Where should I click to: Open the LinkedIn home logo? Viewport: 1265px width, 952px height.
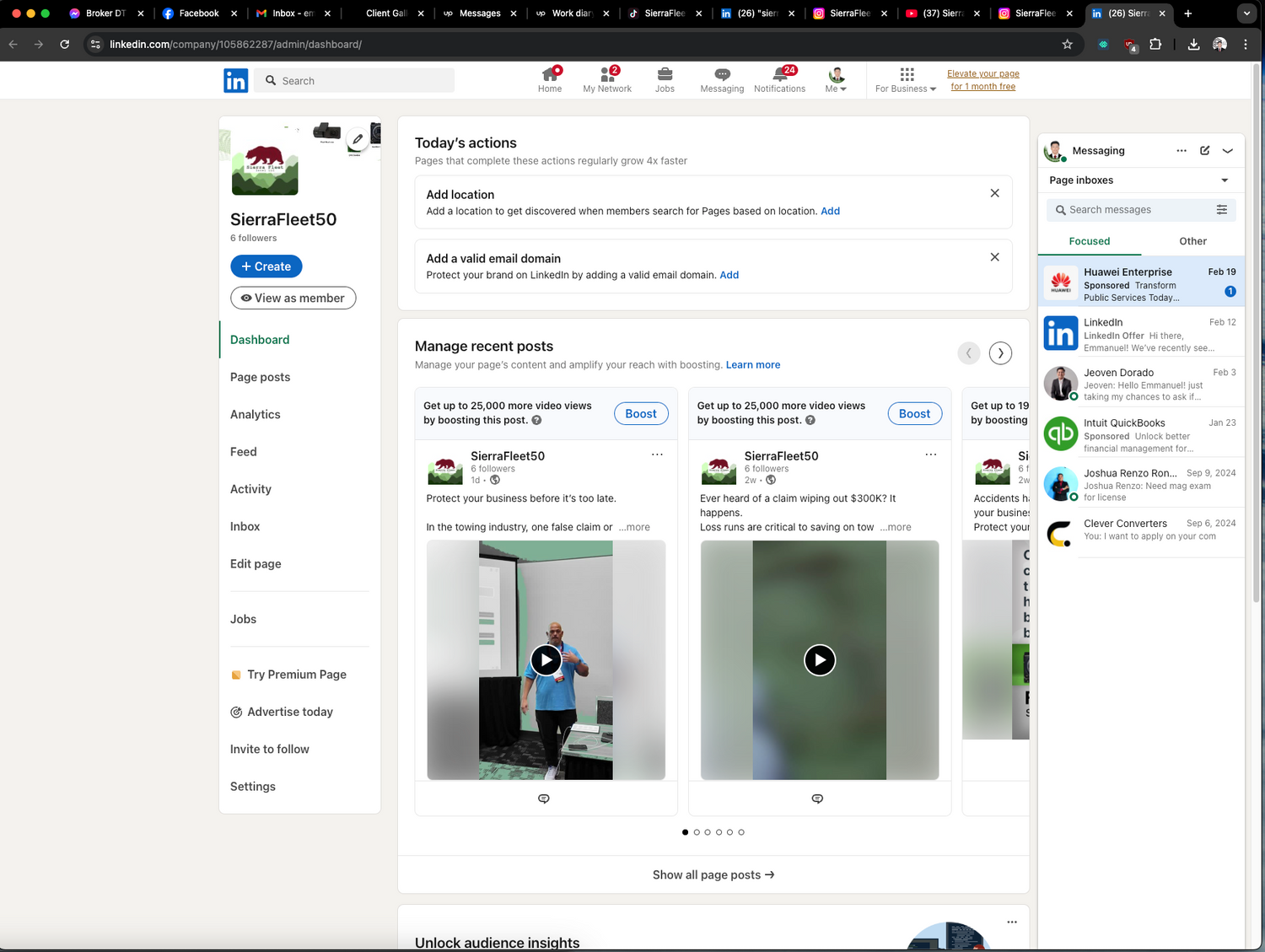pyautogui.click(x=235, y=80)
